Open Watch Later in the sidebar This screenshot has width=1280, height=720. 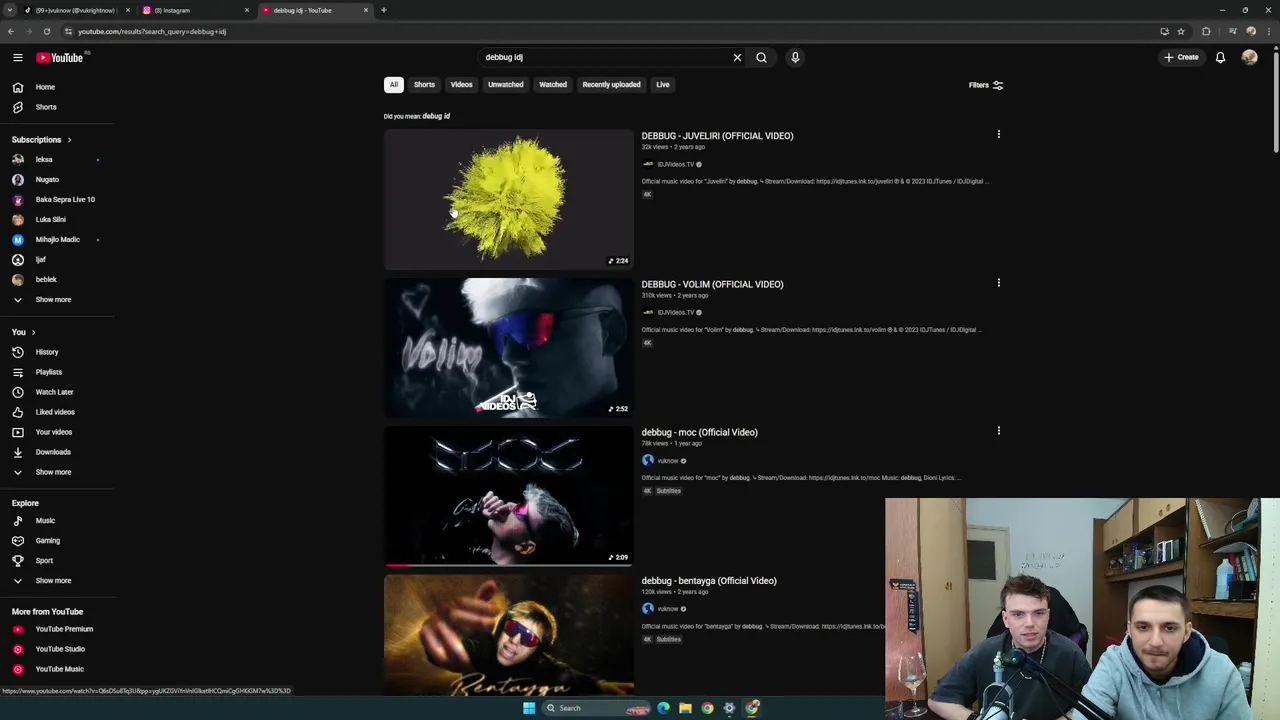[56, 392]
